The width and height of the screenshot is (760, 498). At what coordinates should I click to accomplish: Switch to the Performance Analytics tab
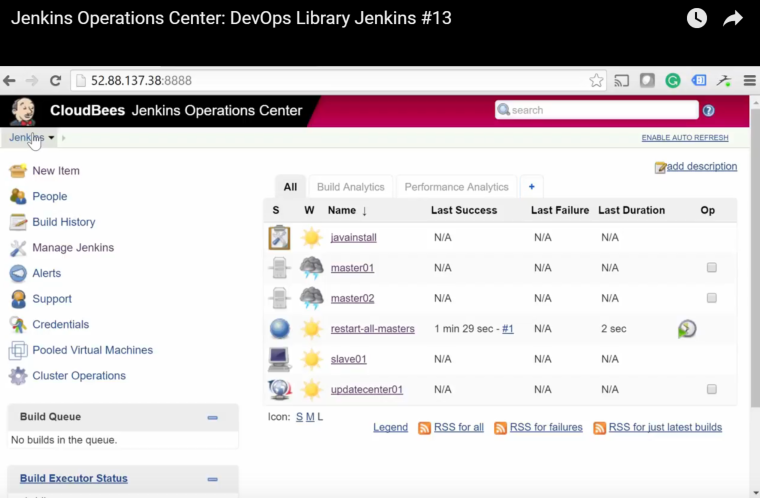(456, 187)
